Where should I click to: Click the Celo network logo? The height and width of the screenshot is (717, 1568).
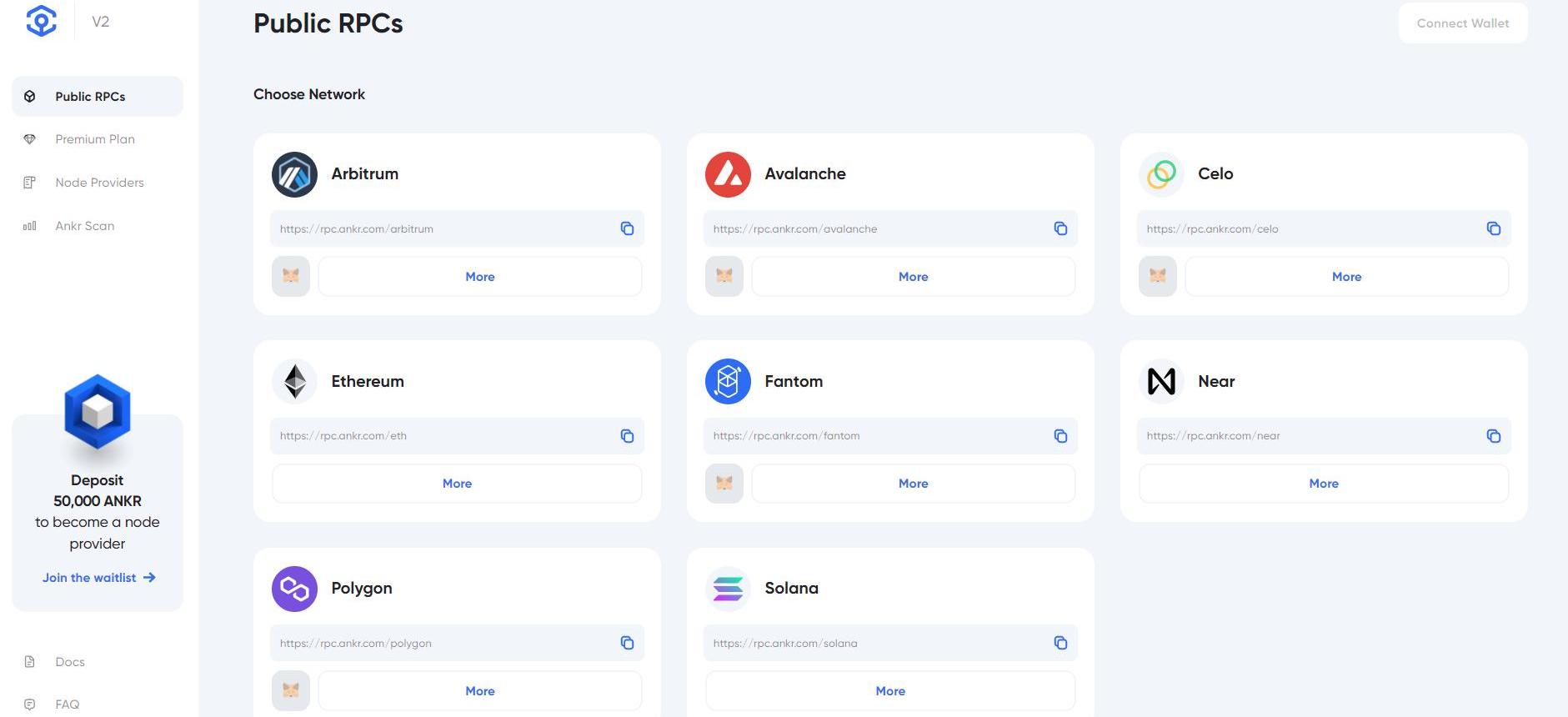tap(1161, 174)
